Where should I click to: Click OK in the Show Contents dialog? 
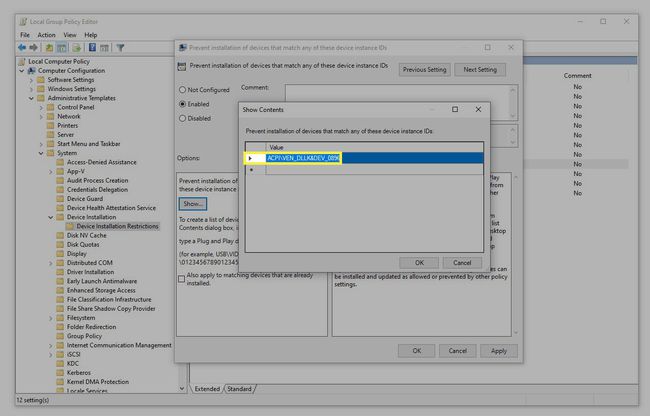[x=419, y=263]
